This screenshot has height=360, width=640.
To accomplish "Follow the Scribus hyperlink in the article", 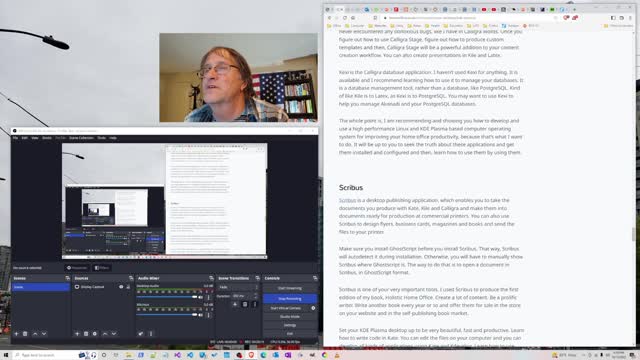I will 347,200.
